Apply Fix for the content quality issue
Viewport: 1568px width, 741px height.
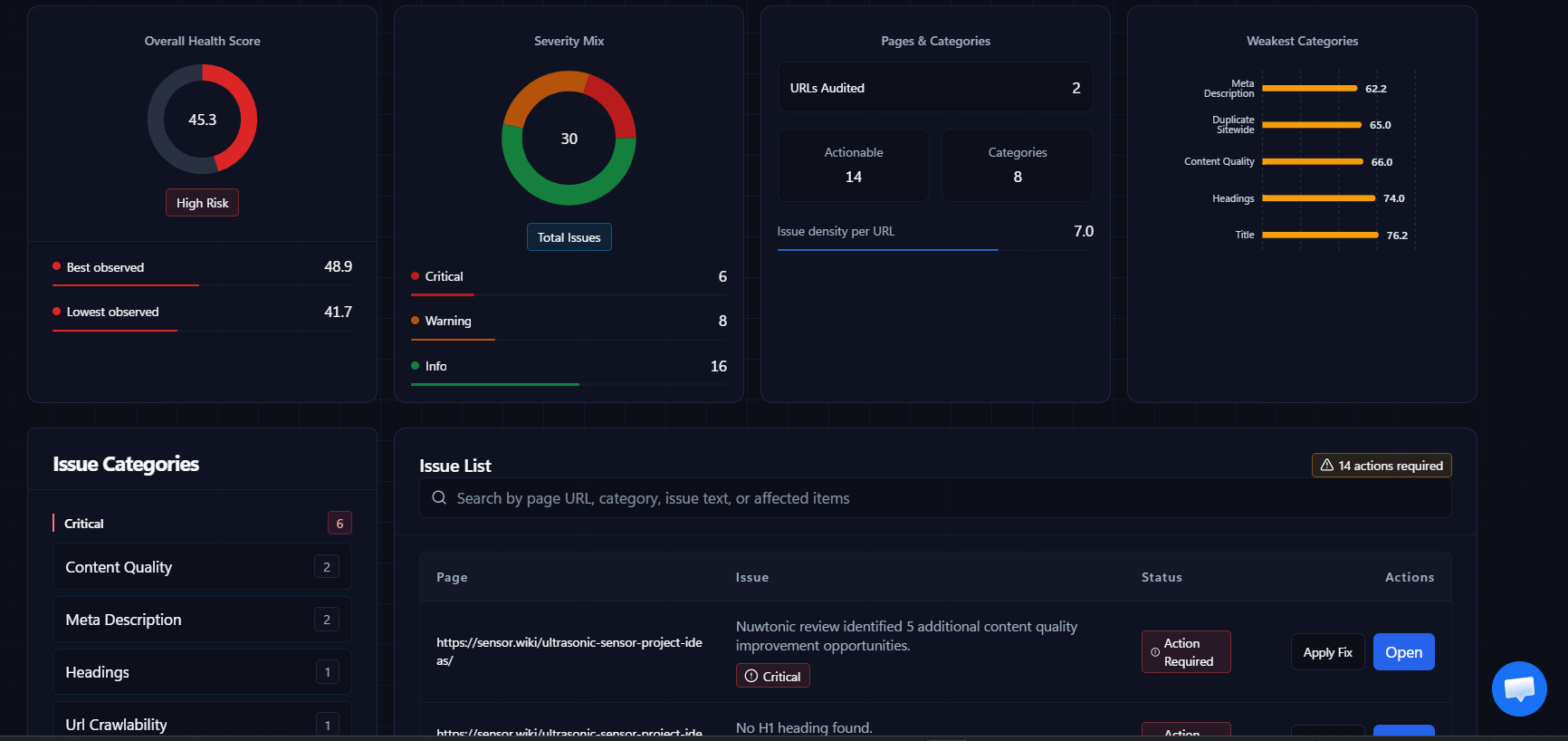click(1327, 652)
